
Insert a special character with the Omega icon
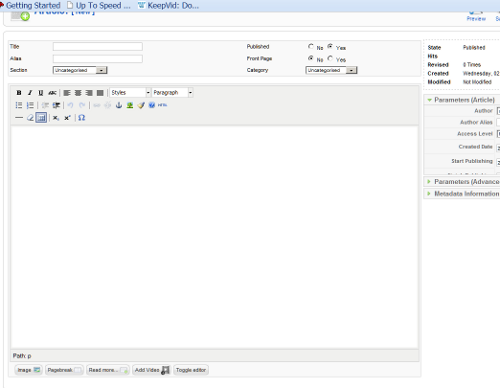82,118
